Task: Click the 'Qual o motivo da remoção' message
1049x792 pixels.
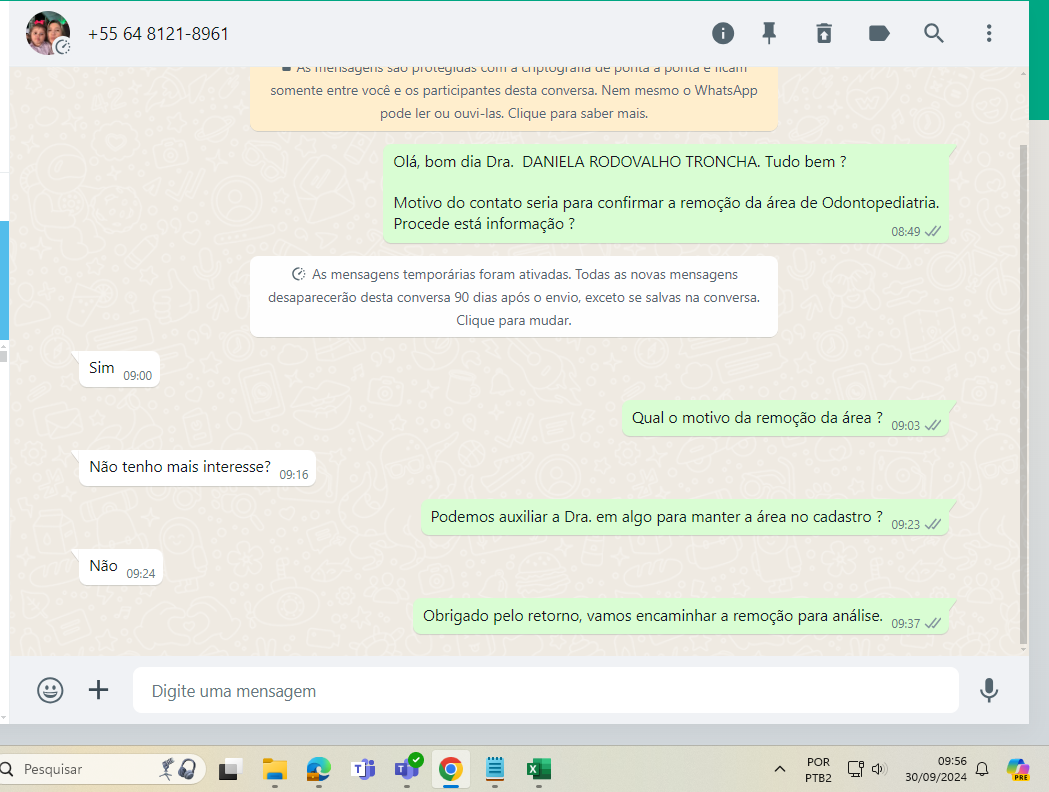Action: [785, 419]
